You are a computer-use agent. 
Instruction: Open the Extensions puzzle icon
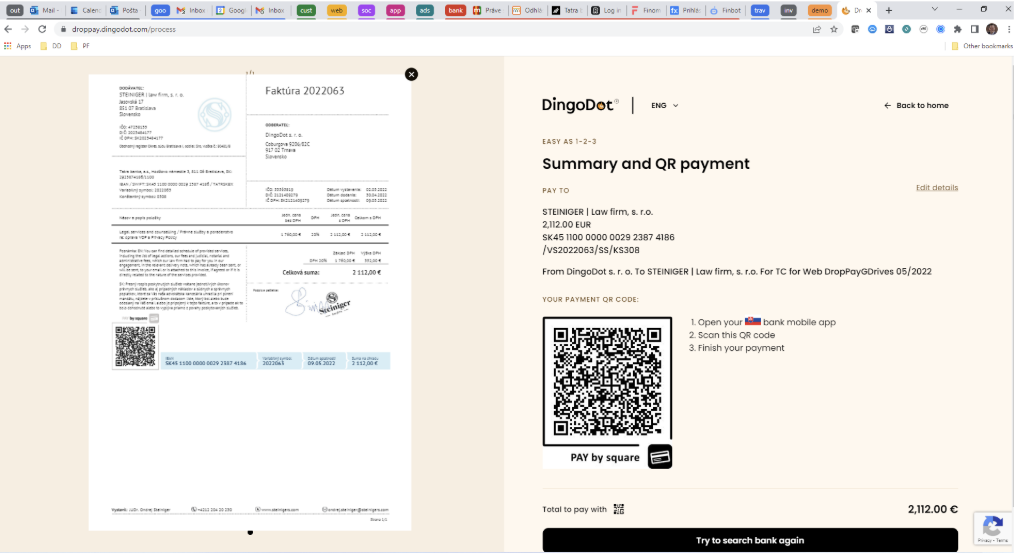tap(958, 29)
